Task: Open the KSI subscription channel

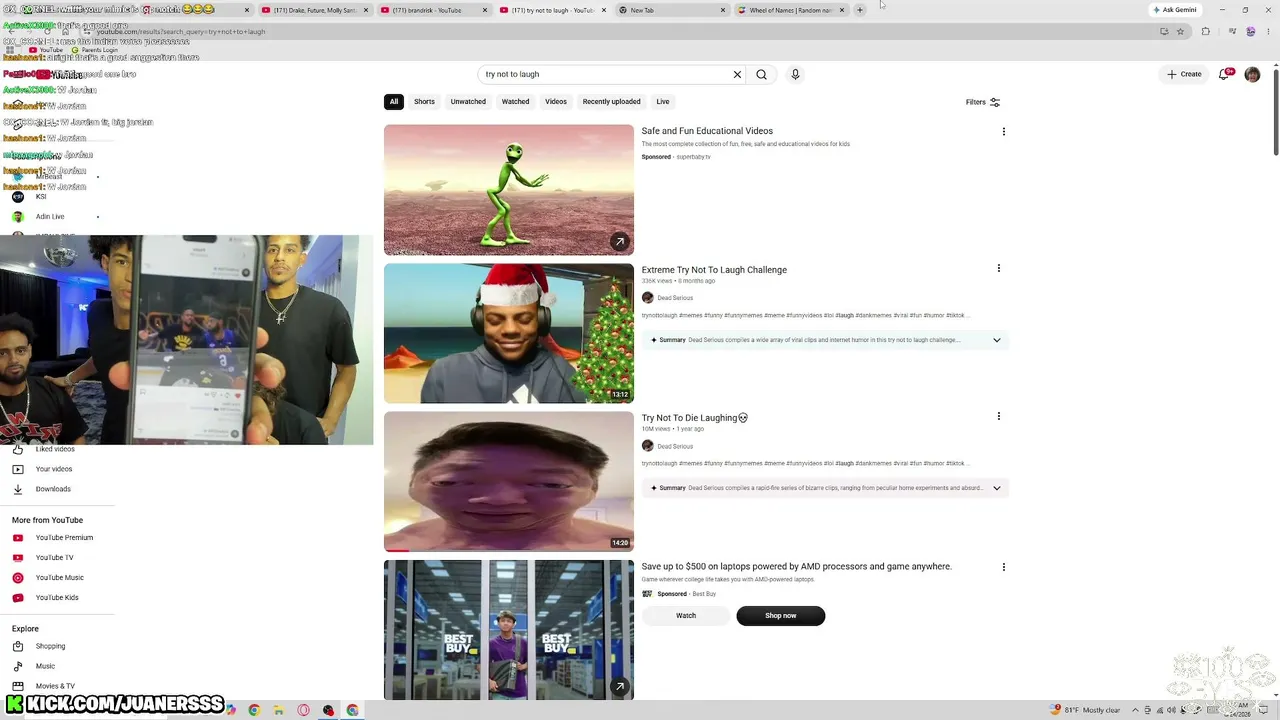Action: (x=40, y=197)
